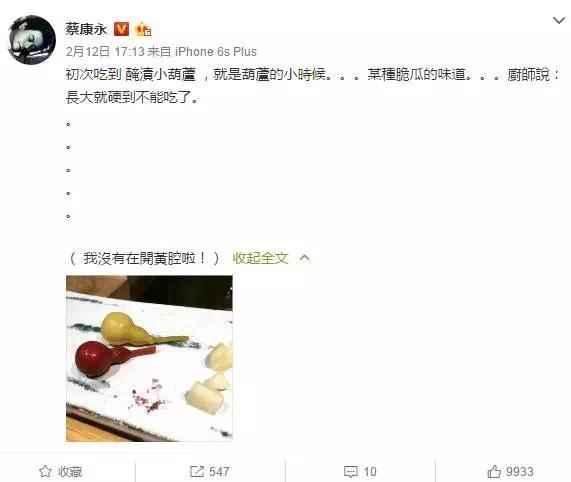Click the thumbs-up like icon

(494, 471)
